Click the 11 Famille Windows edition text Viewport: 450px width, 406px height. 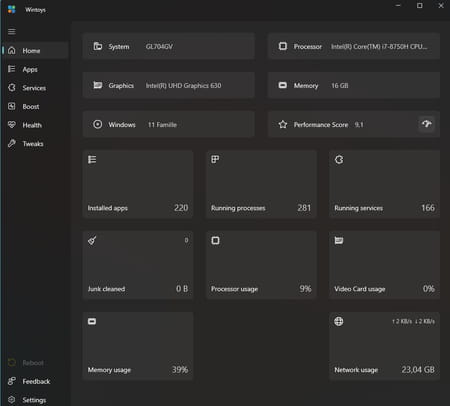[x=162, y=125]
